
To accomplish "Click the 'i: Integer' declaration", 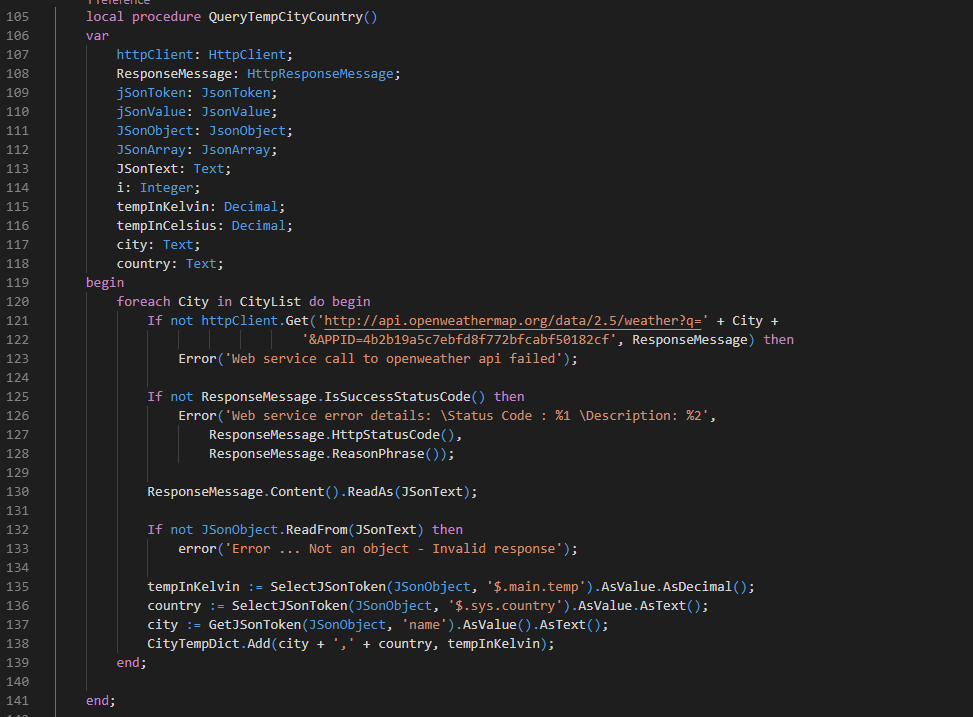I will point(158,188).
